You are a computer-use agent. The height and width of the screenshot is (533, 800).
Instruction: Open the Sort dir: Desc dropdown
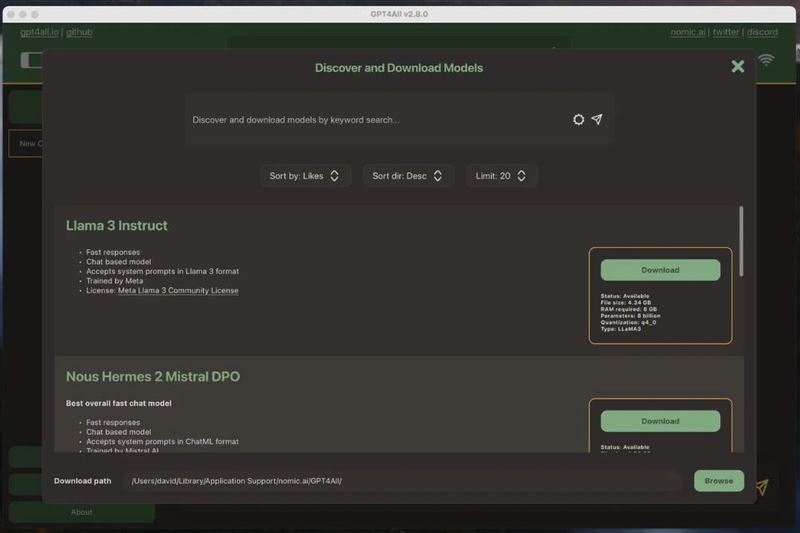click(x=408, y=176)
